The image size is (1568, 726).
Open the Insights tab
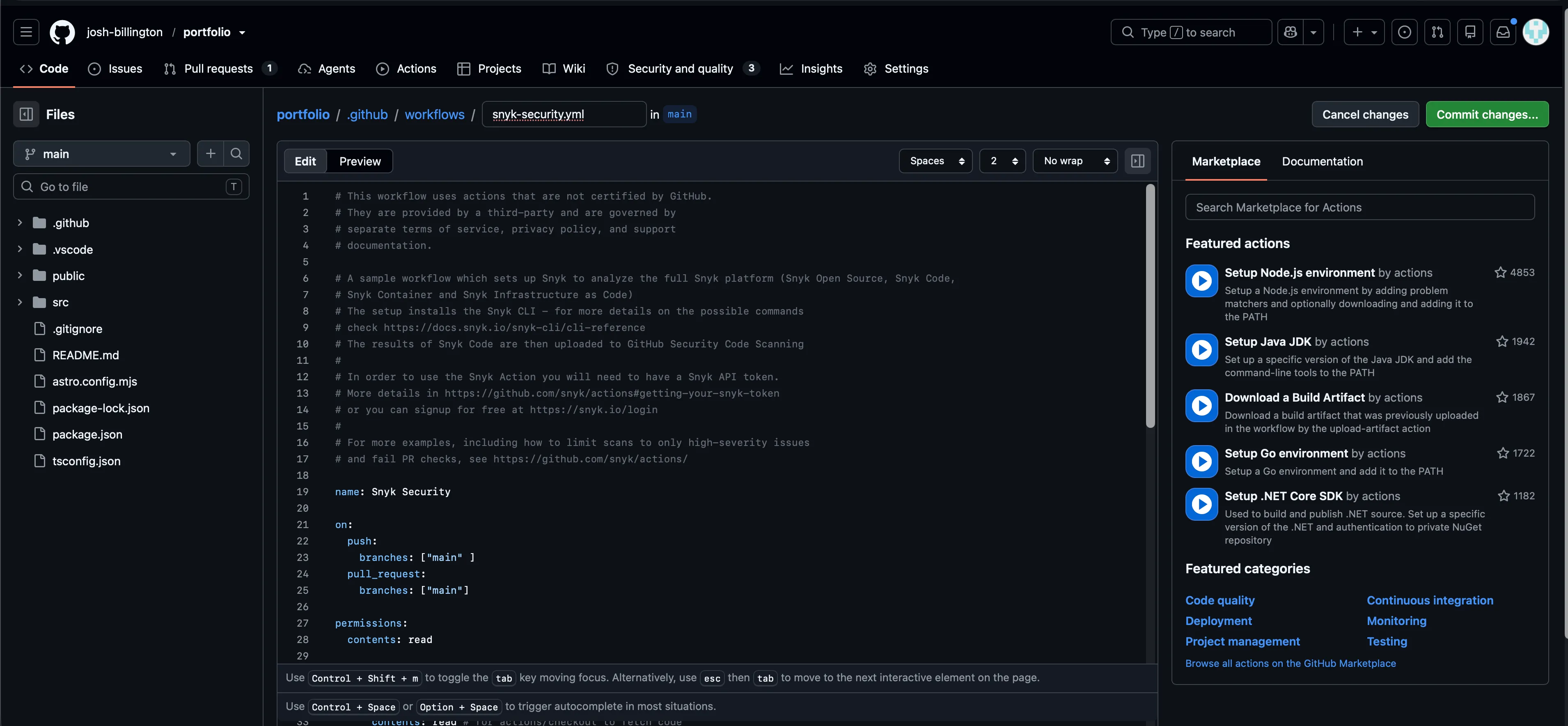[811, 69]
